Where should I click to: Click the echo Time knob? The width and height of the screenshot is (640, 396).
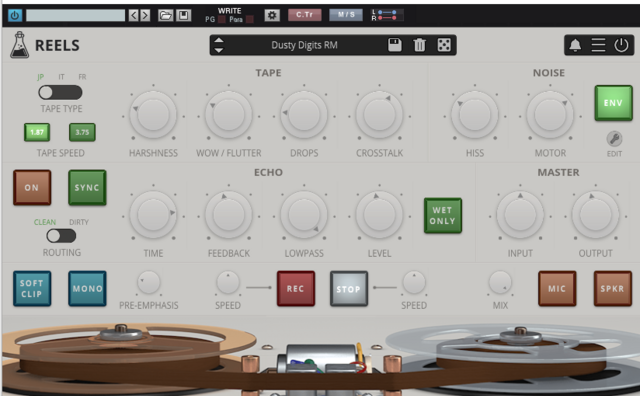click(x=153, y=215)
